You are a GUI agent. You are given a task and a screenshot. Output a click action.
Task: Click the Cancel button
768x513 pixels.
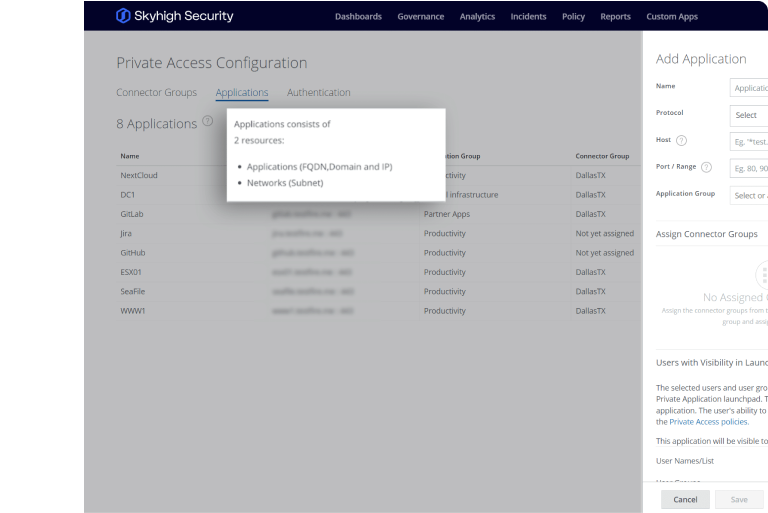point(685,499)
